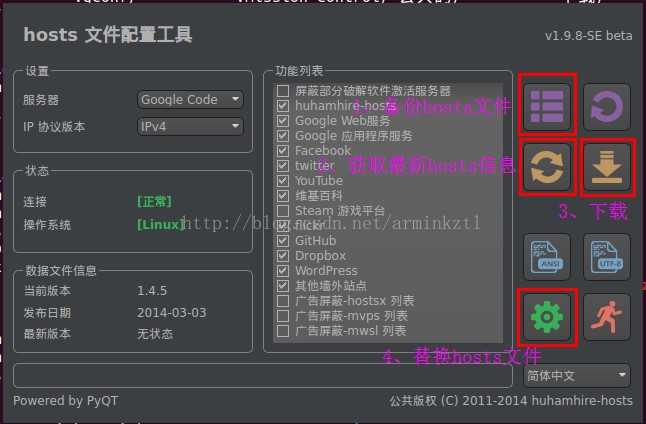Enable 广告屏蔽-hostsx 列表 checkbox
The height and width of the screenshot is (424, 646).
tap(283, 301)
